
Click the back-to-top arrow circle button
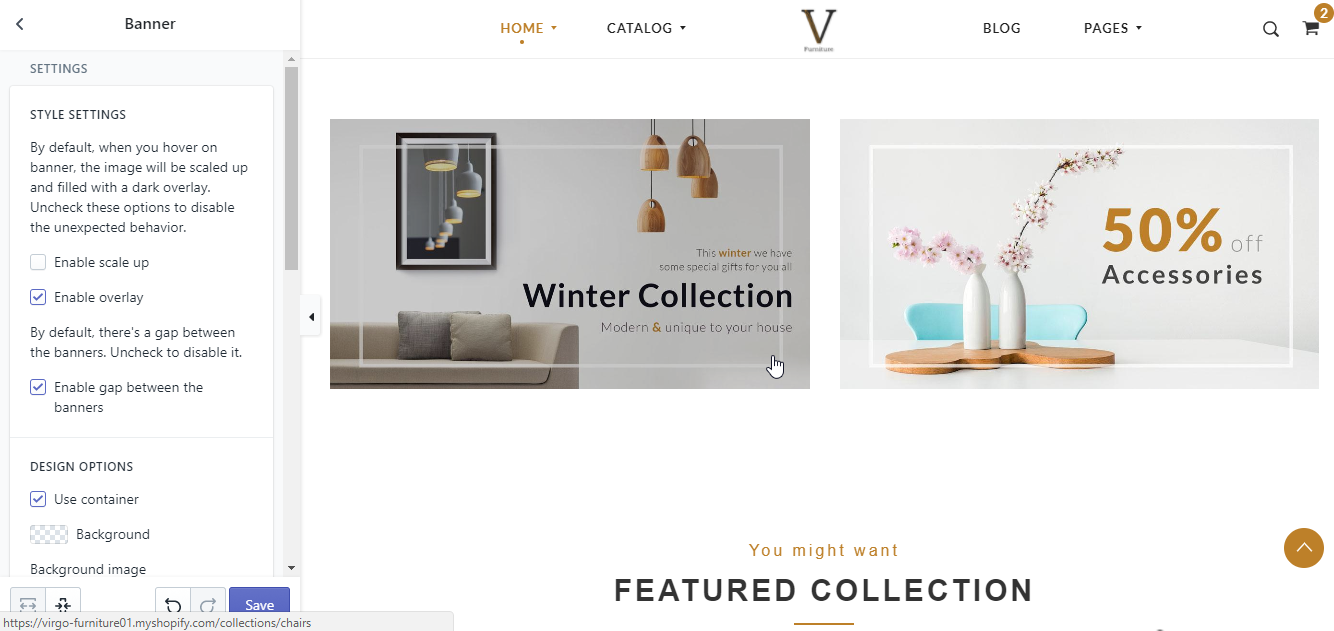(1304, 548)
